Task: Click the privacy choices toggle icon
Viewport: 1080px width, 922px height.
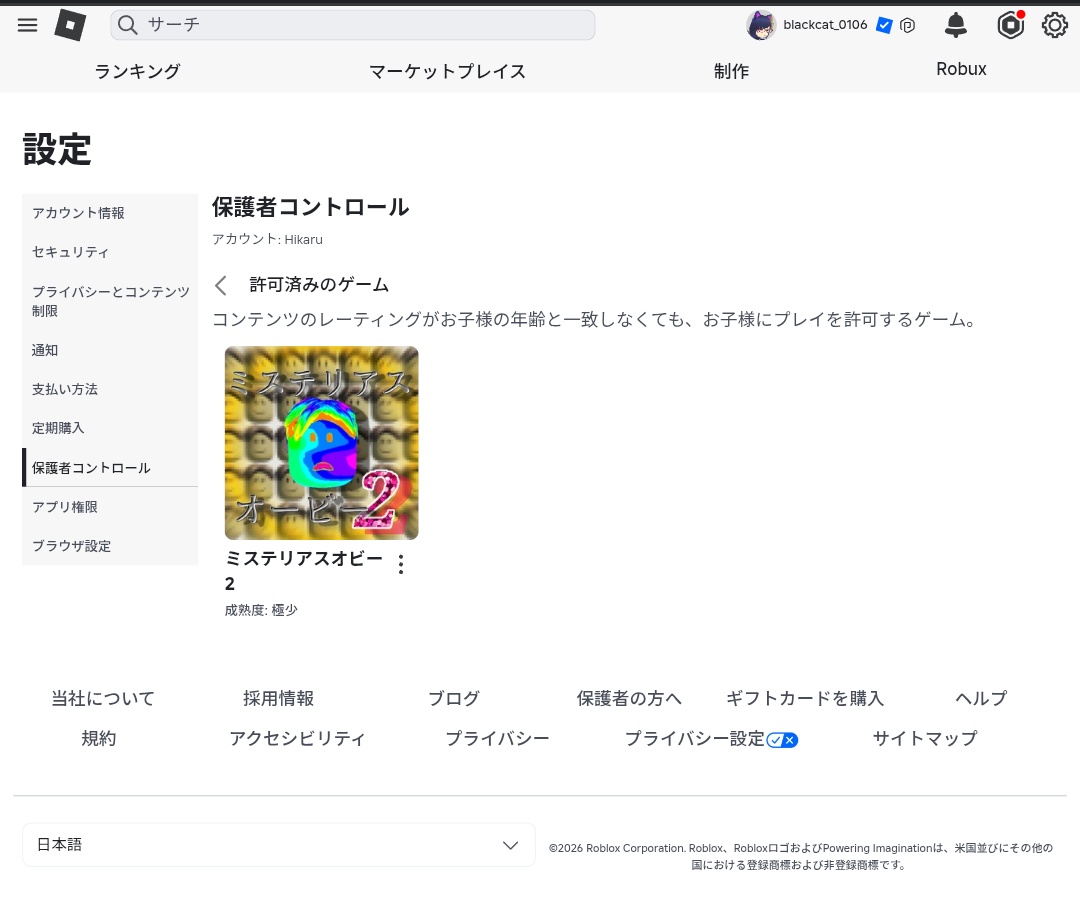Action: pyautogui.click(x=782, y=740)
